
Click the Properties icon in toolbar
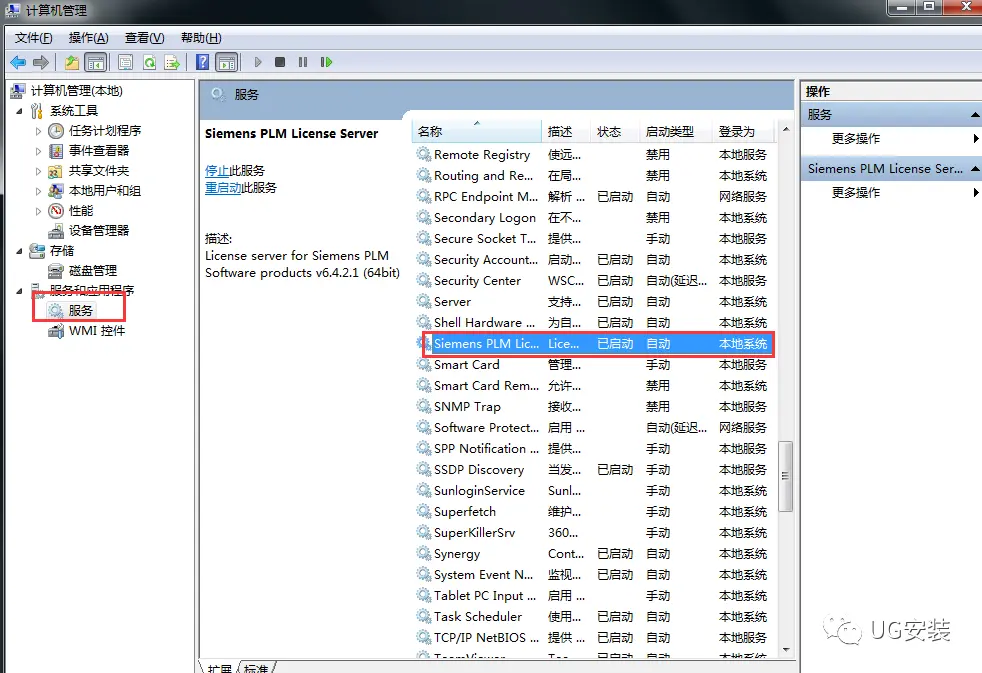point(125,62)
